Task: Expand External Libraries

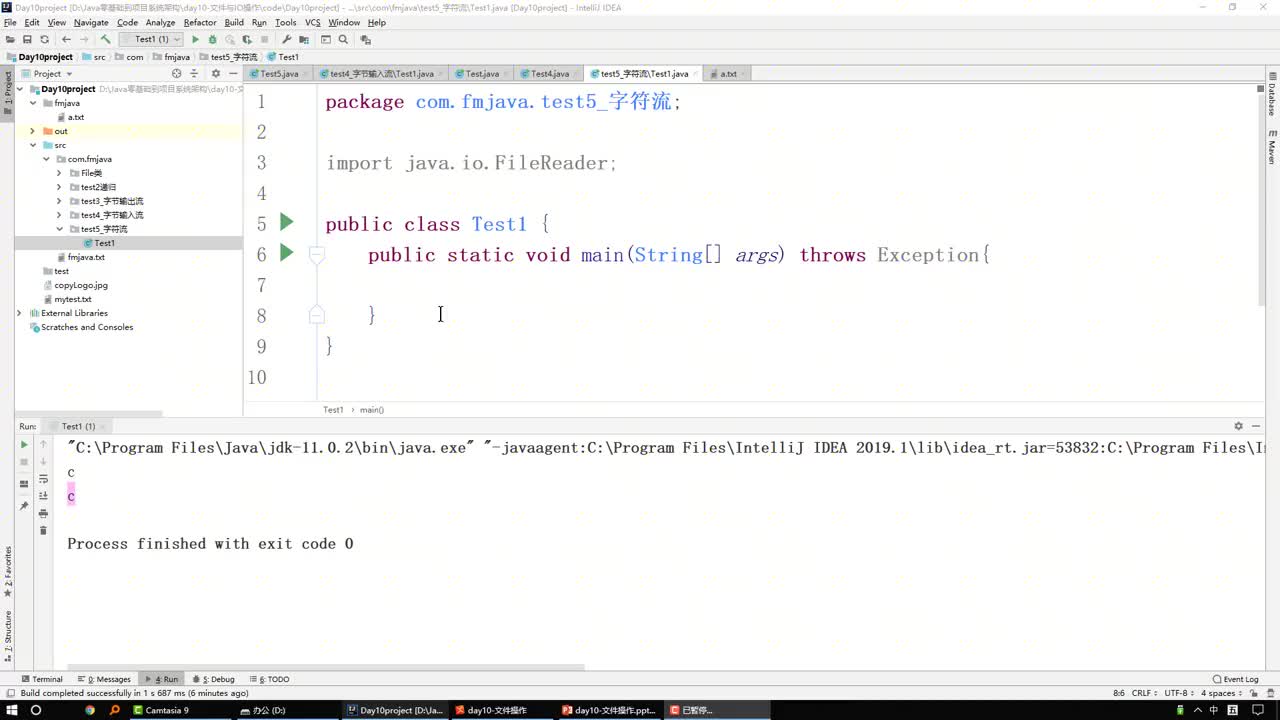Action: 20,313
